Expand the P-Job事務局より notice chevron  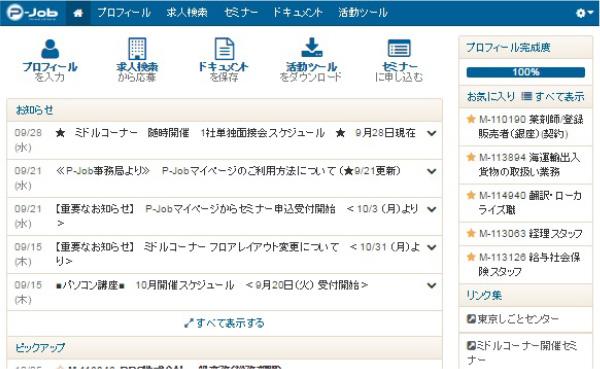[x=432, y=171]
